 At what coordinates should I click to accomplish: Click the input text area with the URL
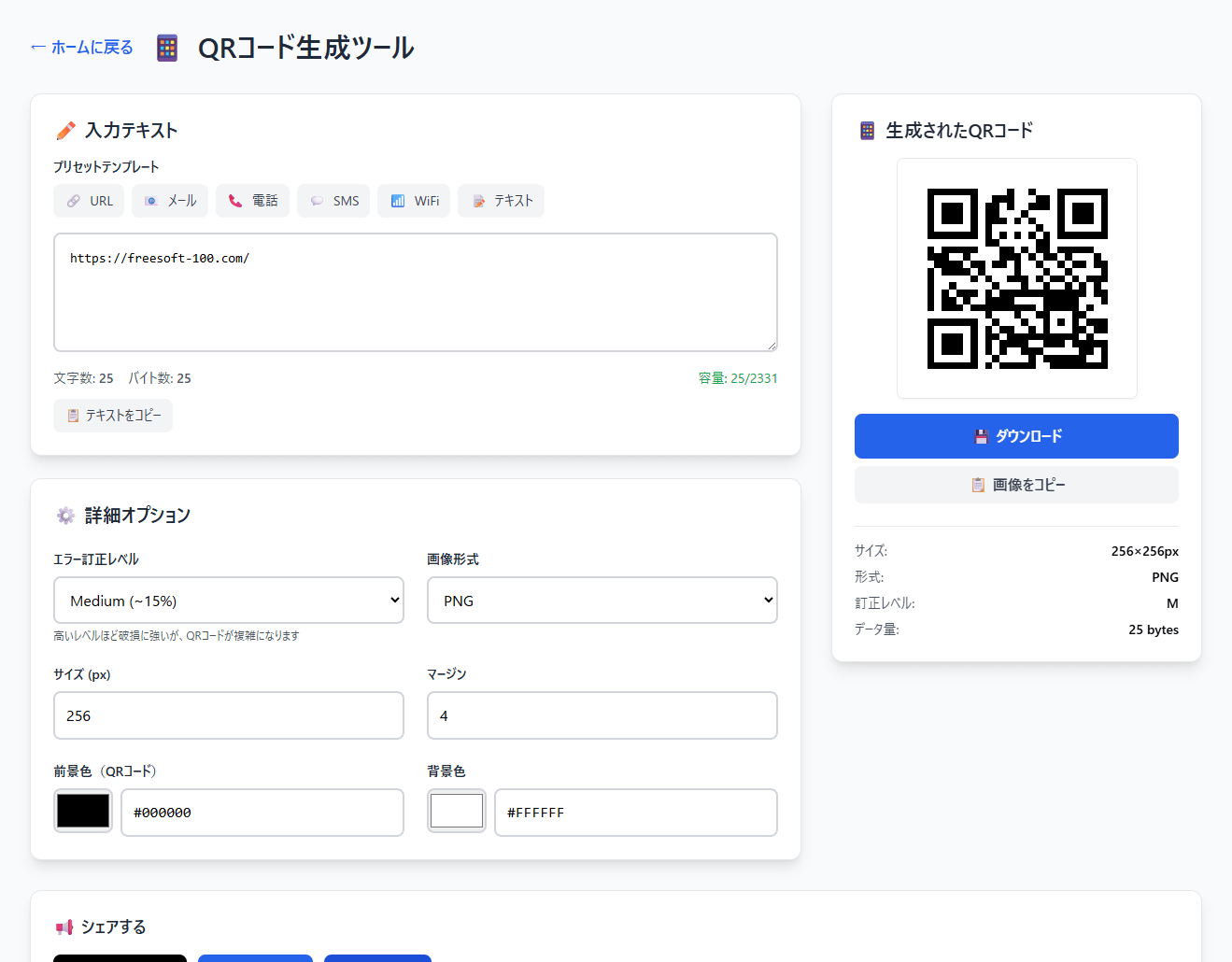coord(416,292)
